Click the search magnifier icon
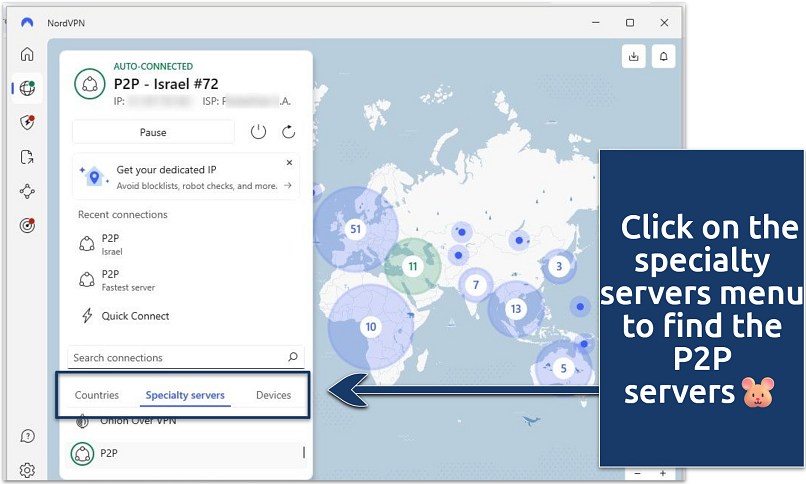The image size is (806, 484). (293, 357)
